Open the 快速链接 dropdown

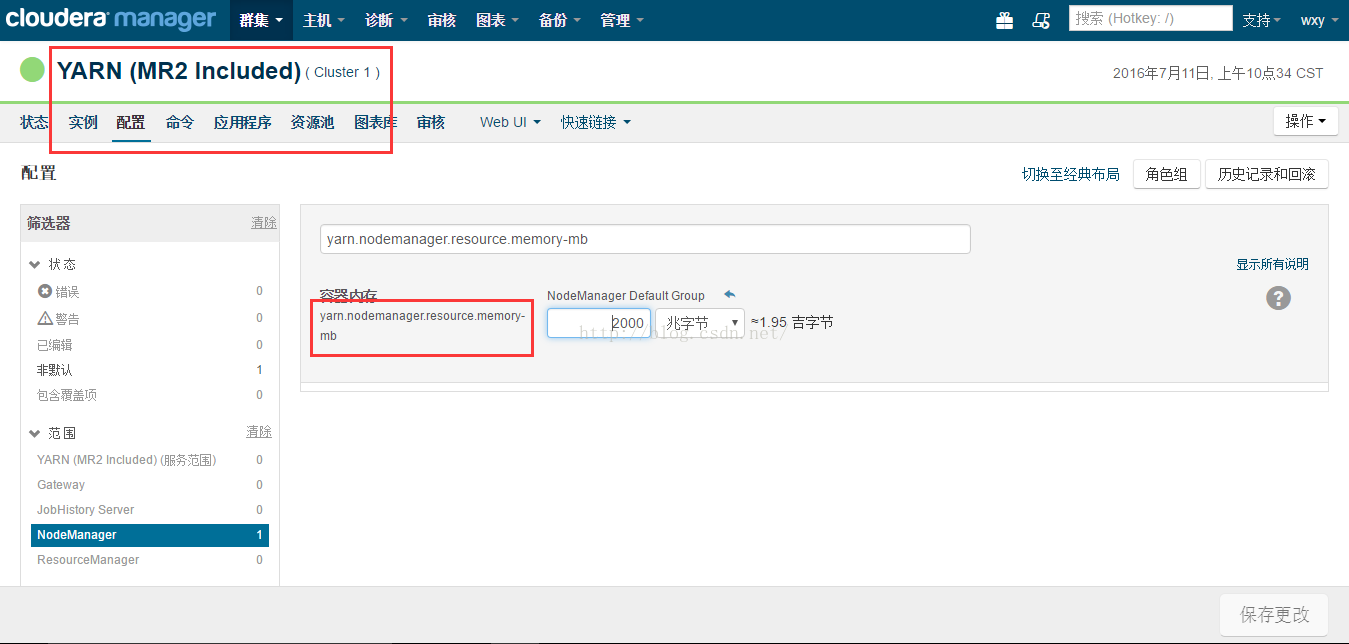pos(596,122)
